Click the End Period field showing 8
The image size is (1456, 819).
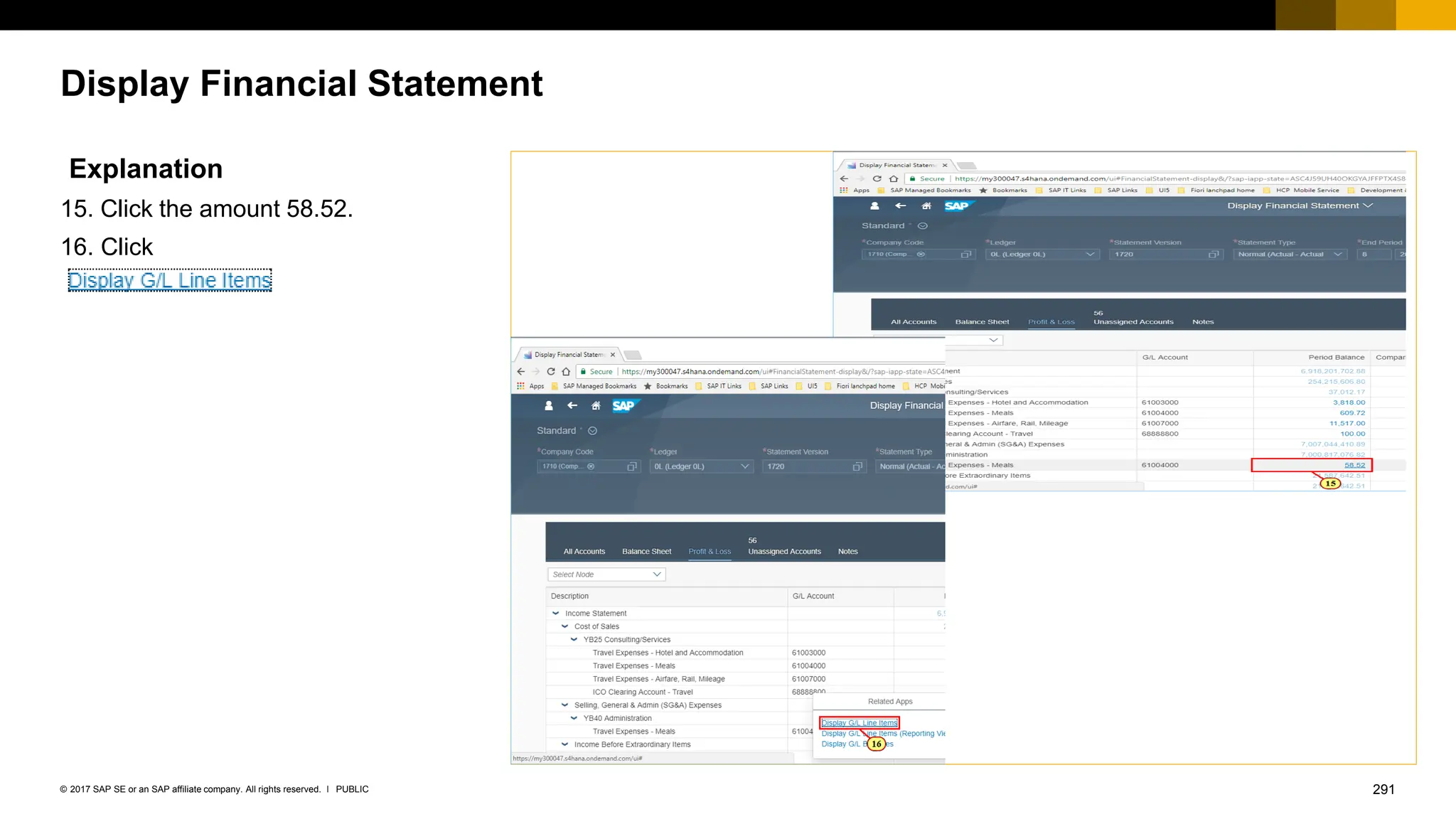click(x=1374, y=254)
